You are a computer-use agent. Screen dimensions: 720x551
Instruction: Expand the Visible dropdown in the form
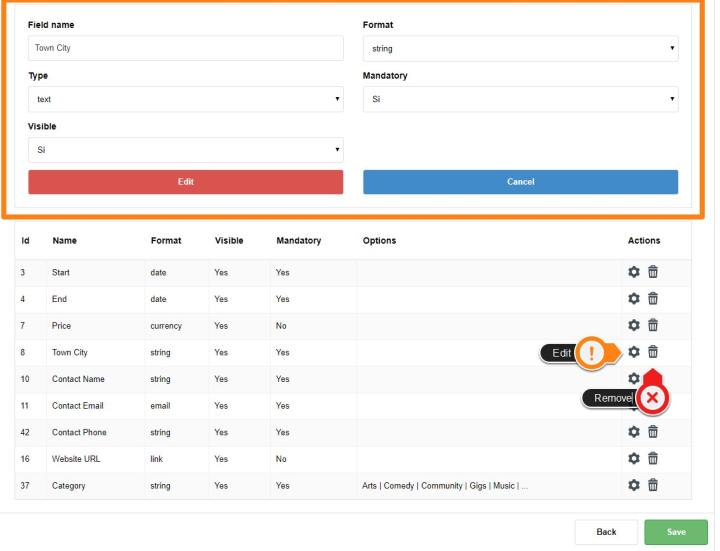point(186,150)
